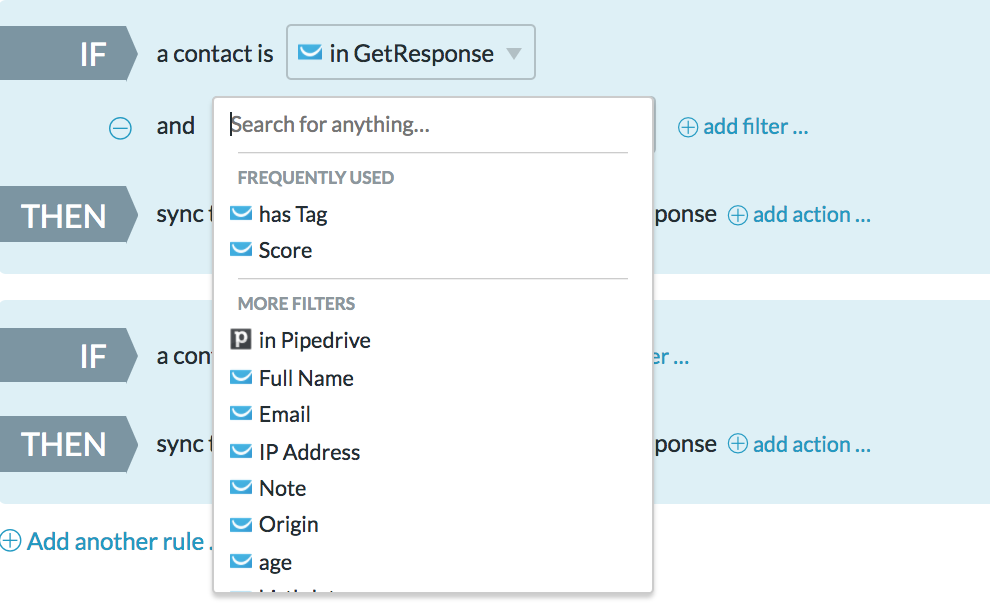Choose the 'Full Name' filter
Image resolution: width=990 pixels, height=608 pixels.
click(306, 378)
